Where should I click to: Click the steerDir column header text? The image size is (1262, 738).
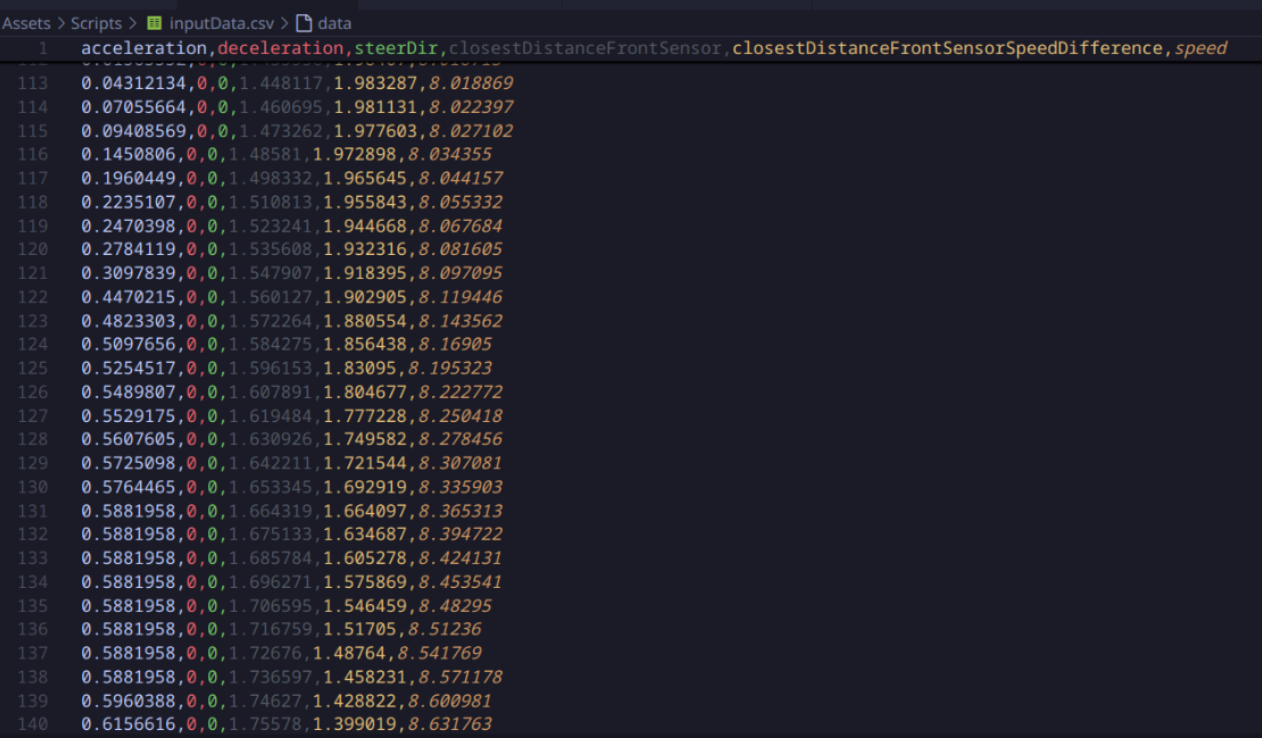click(397, 49)
